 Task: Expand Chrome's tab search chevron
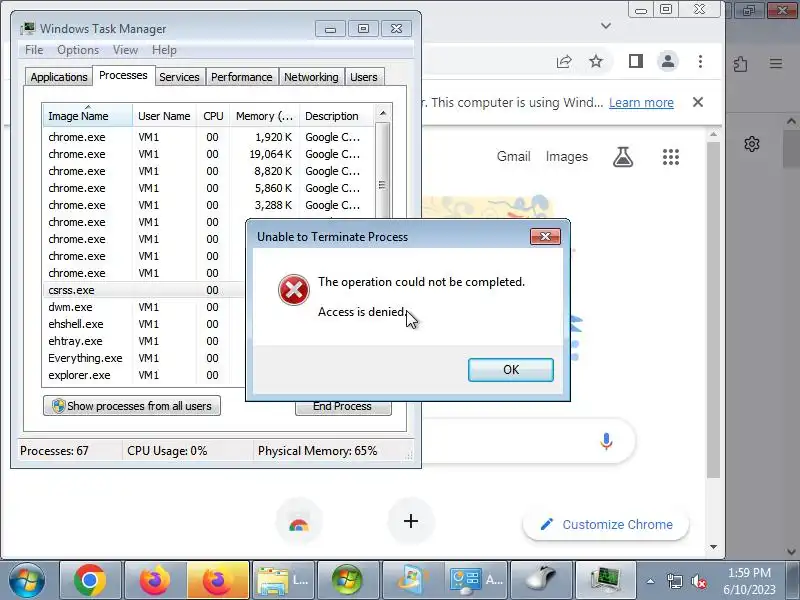pyautogui.click(x=606, y=26)
